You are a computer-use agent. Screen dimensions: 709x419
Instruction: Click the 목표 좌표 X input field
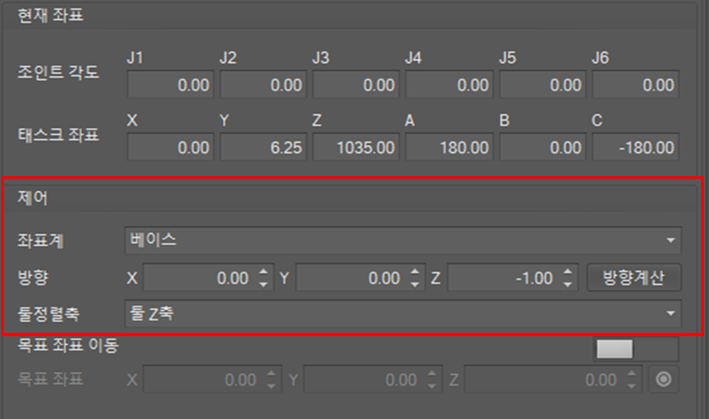[200, 380]
